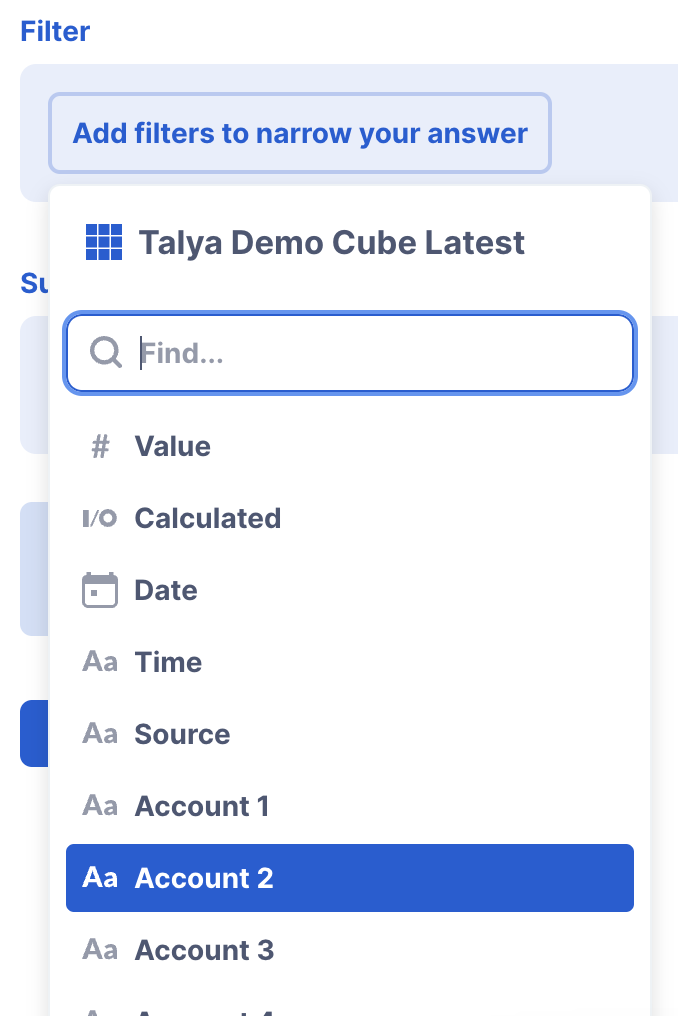Click the magnifier icon in search box
Image resolution: width=678 pixels, height=1016 pixels.
point(106,352)
